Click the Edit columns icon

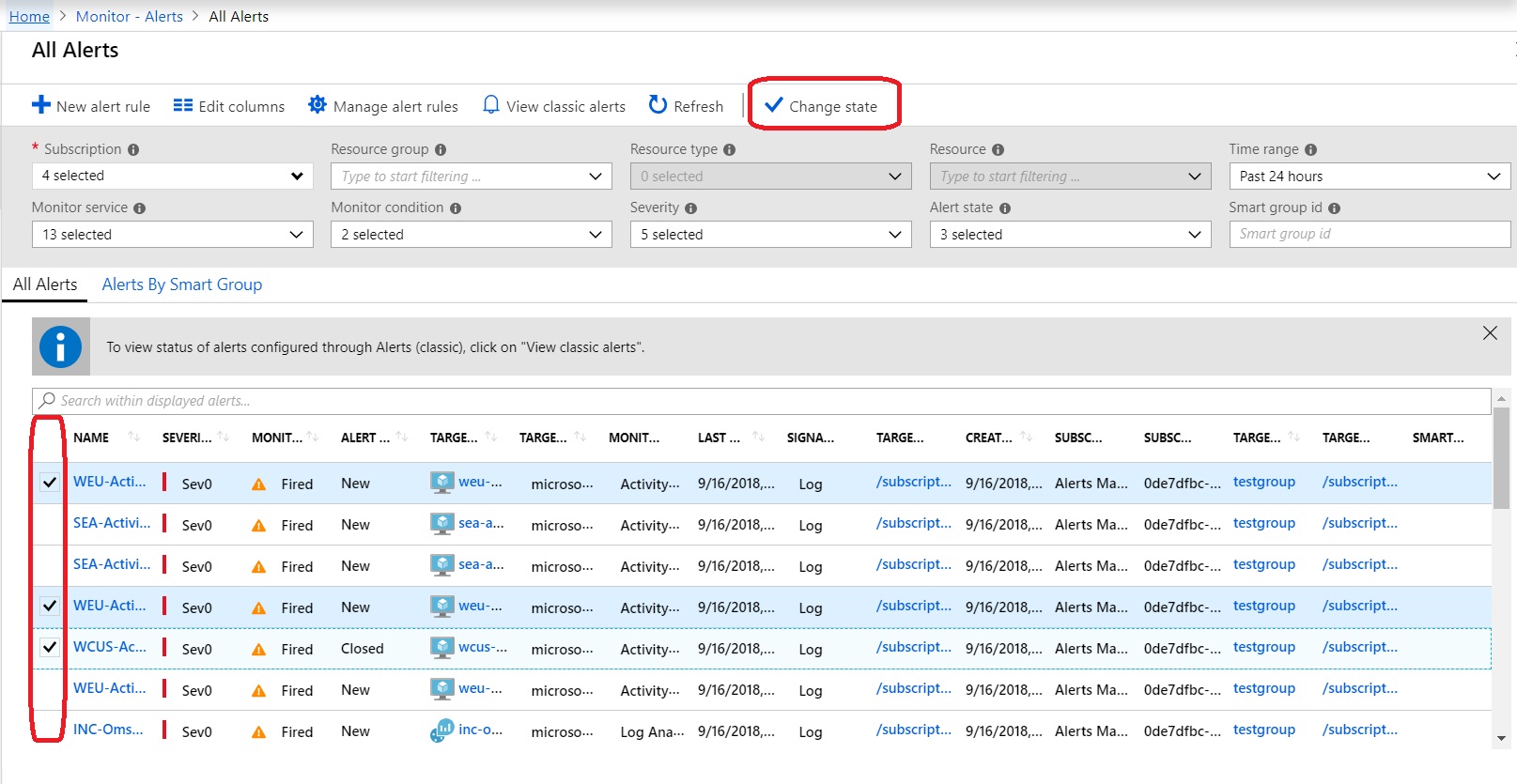click(183, 106)
